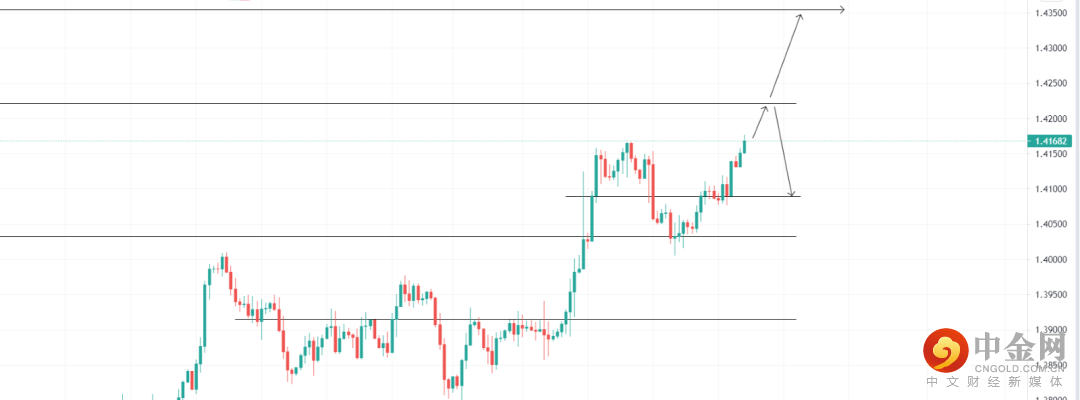Click the downward projection arrow's tip
Image resolution: width=1080 pixels, height=400 pixels.
(791, 195)
